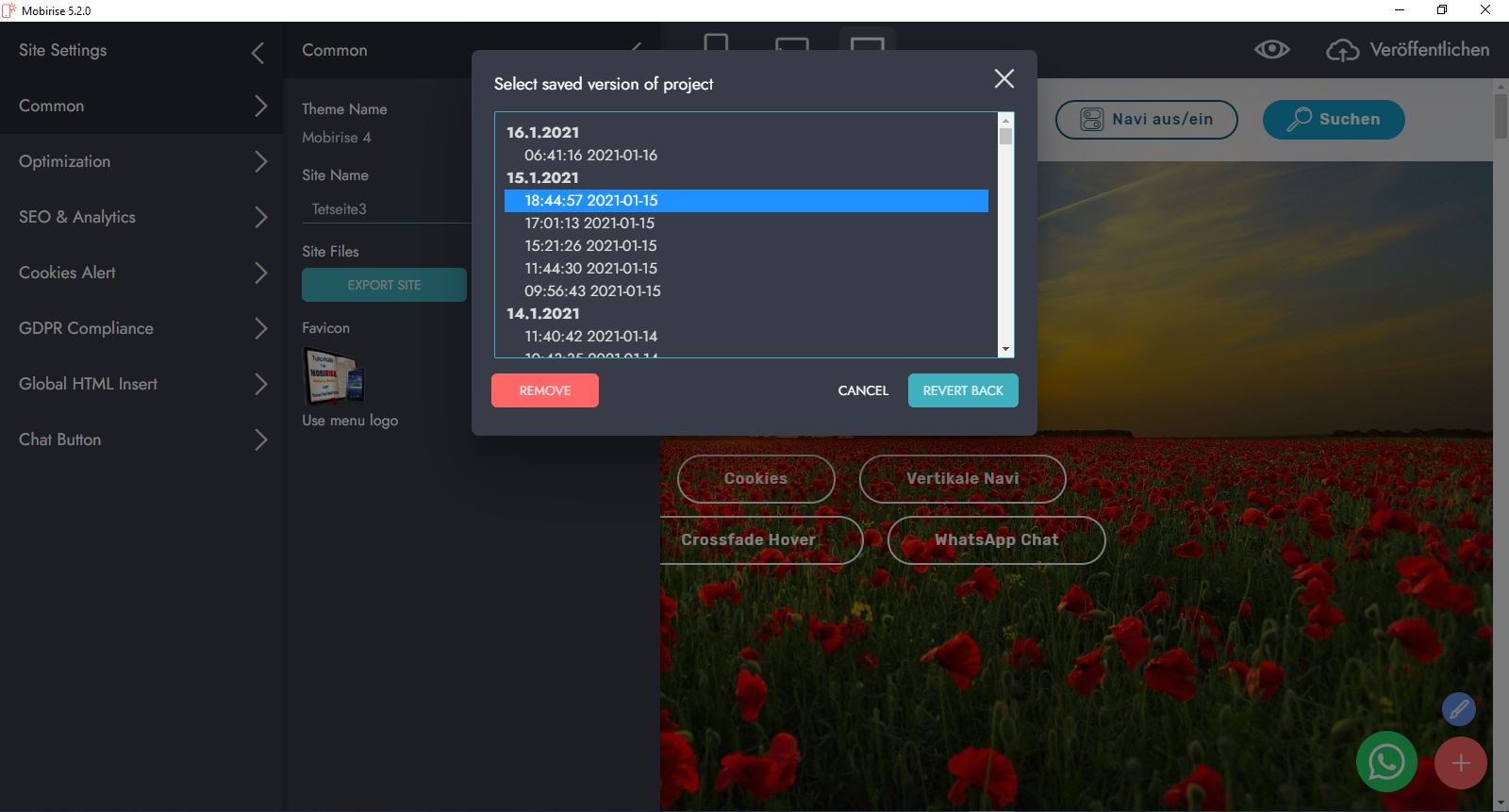
Task: Click the version list scroll down arrow
Action: 1005,349
